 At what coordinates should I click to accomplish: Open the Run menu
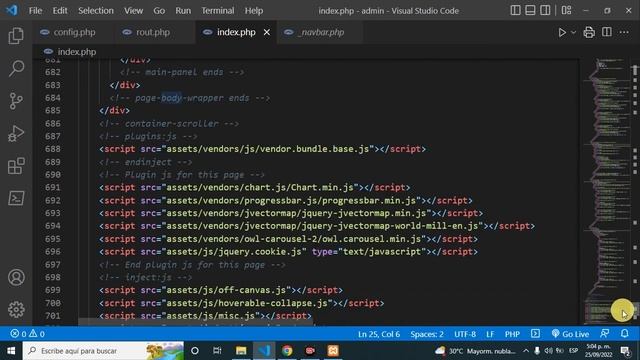(183, 11)
